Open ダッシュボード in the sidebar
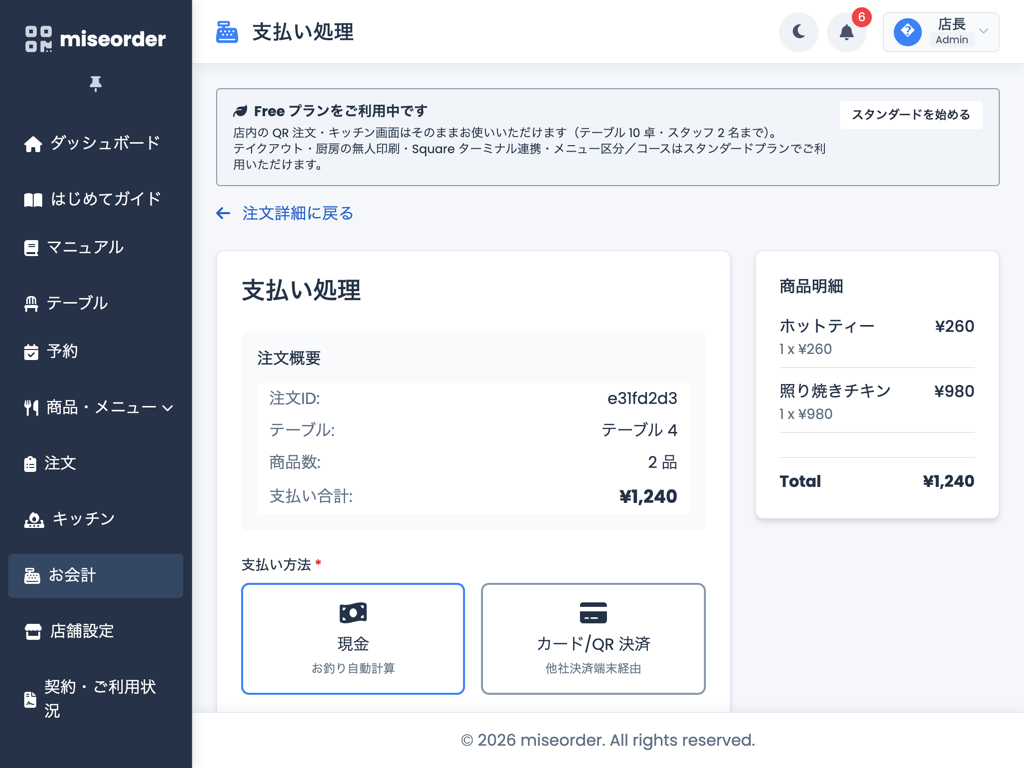 pos(95,144)
